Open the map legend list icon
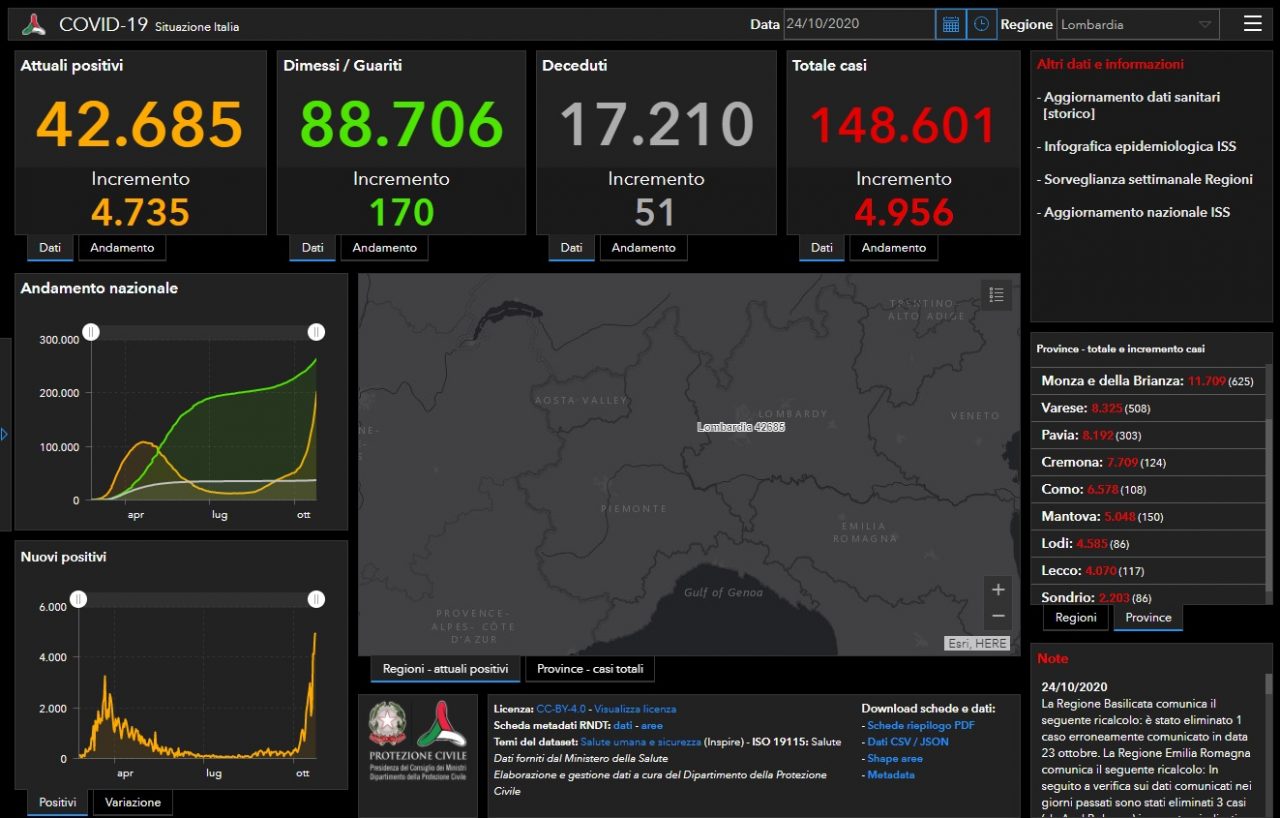 click(x=996, y=294)
